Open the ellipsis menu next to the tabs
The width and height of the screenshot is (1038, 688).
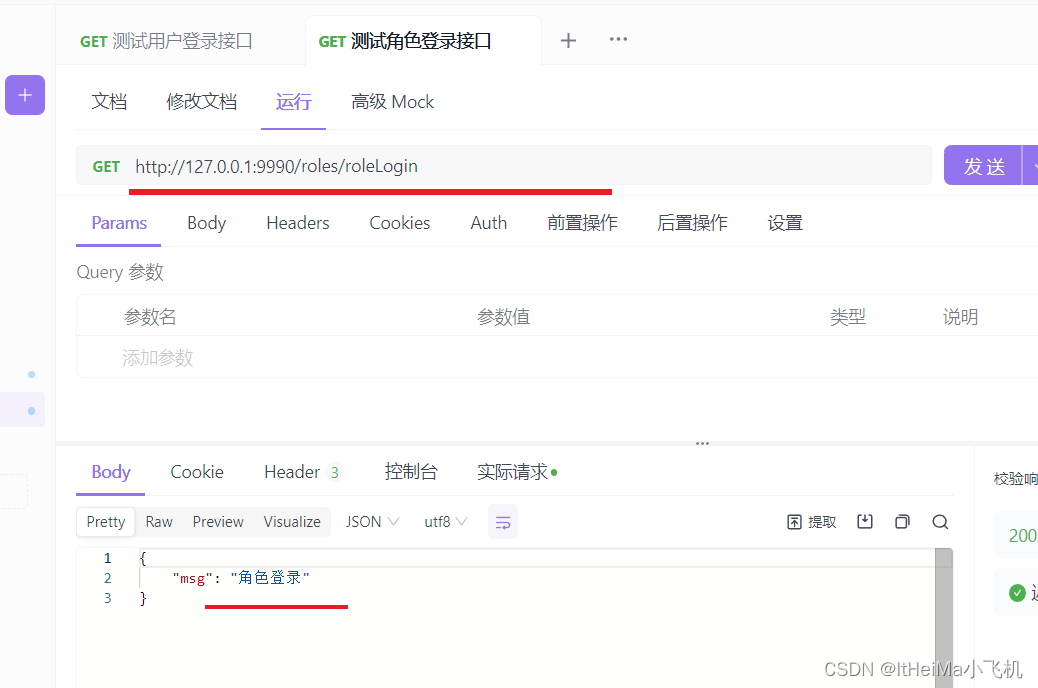[618, 40]
